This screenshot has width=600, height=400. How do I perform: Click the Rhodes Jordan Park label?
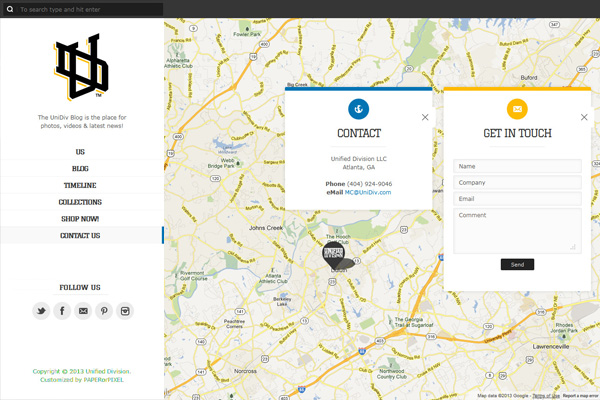(x=564, y=328)
